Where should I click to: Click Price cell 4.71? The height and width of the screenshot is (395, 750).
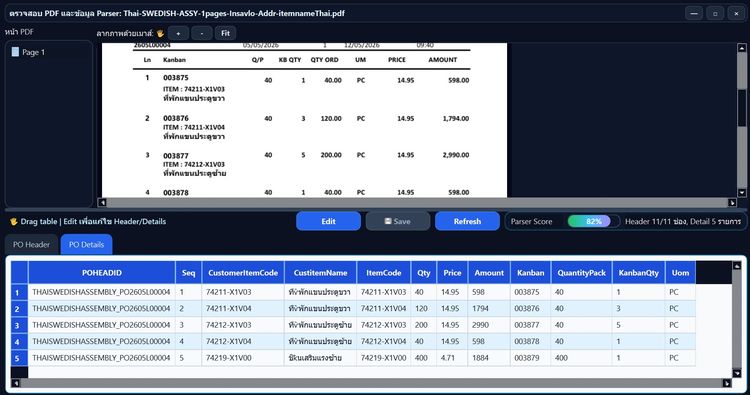click(452, 358)
